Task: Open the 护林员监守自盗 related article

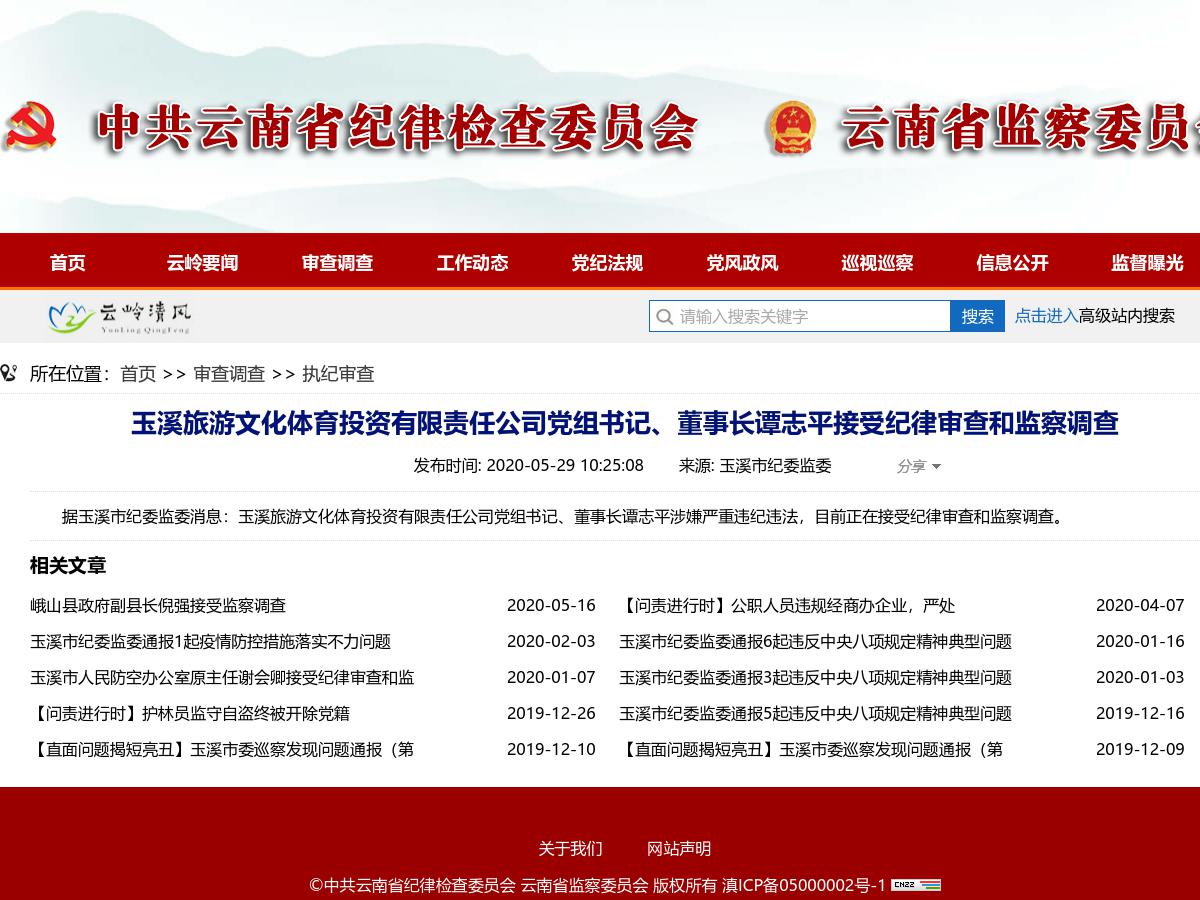Action: click(x=190, y=713)
